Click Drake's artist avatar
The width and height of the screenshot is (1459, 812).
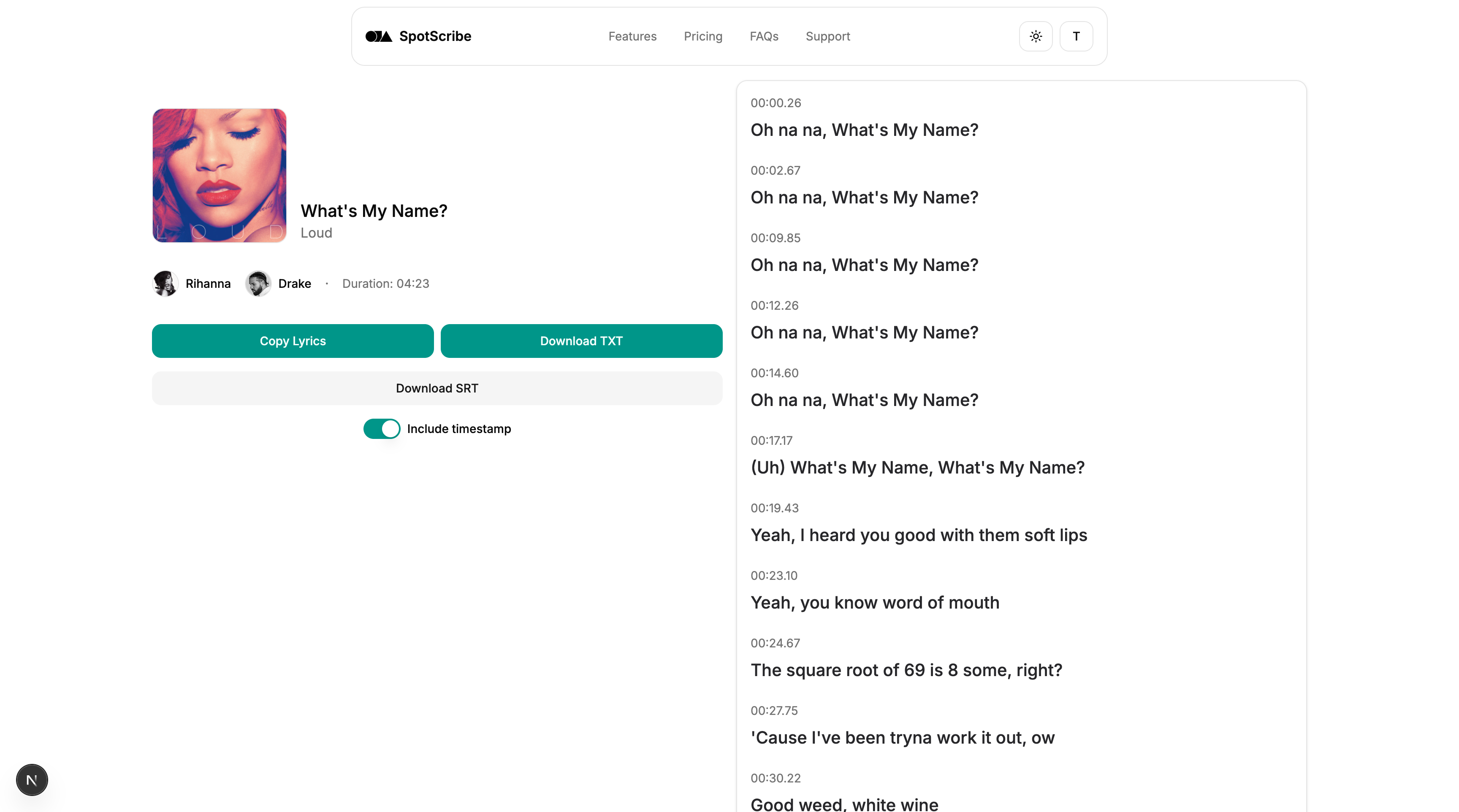coord(258,284)
